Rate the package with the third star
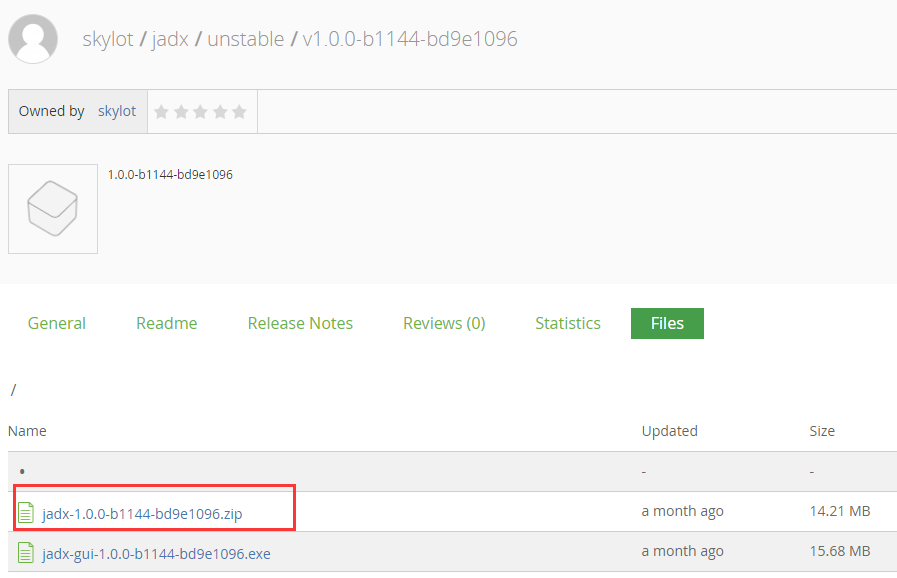 tap(200, 112)
